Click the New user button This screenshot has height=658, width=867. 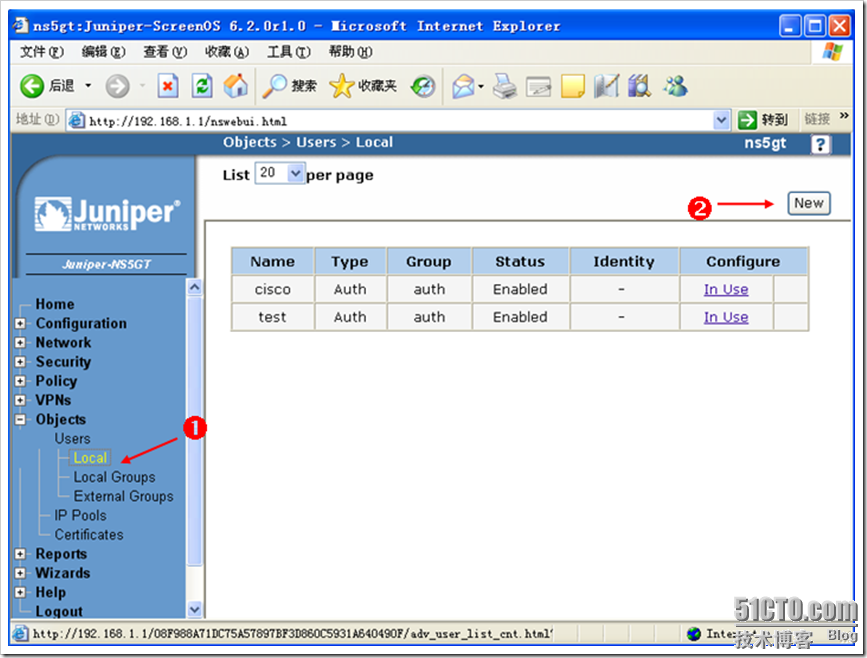click(809, 203)
